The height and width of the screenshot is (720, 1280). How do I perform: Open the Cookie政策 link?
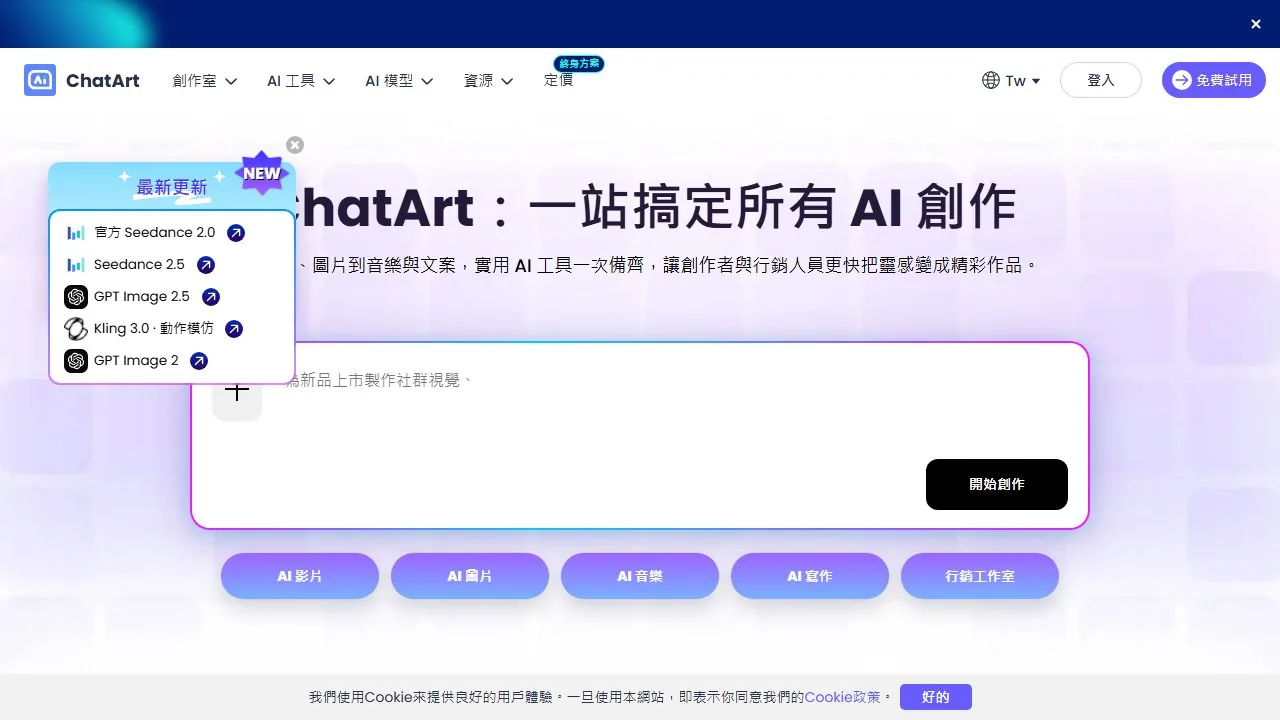pyautogui.click(x=843, y=697)
